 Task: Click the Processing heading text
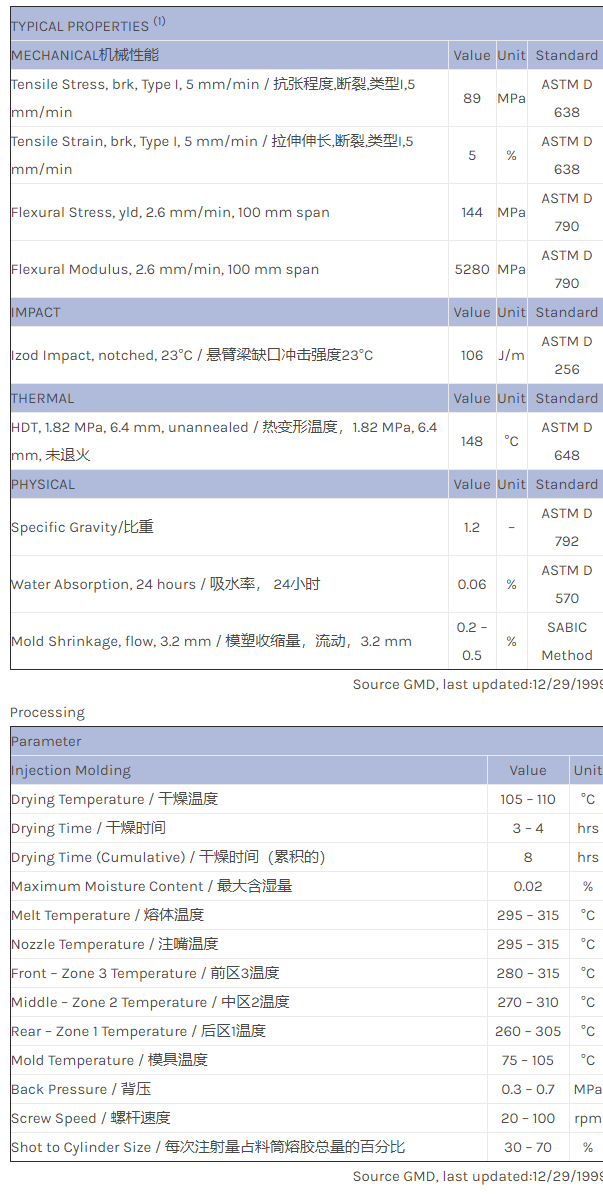coord(47,712)
